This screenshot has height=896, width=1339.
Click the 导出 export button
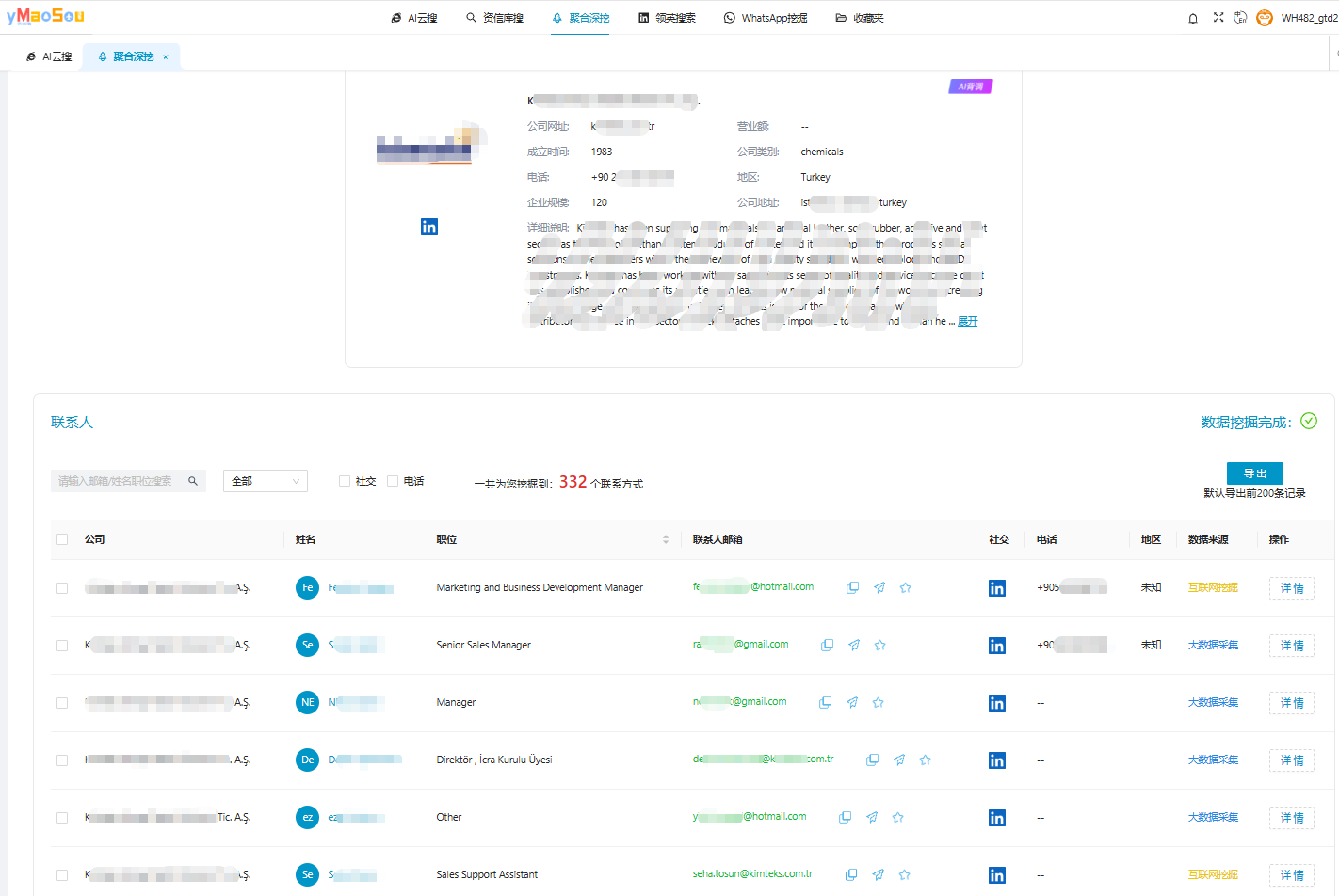(x=1254, y=473)
